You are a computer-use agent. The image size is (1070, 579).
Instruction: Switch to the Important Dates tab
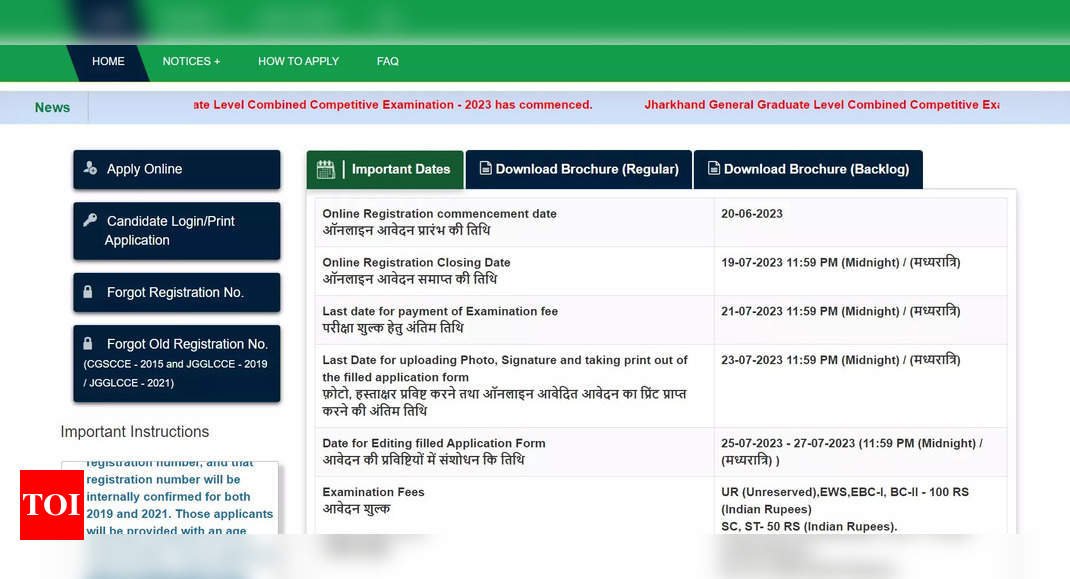point(385,169)
